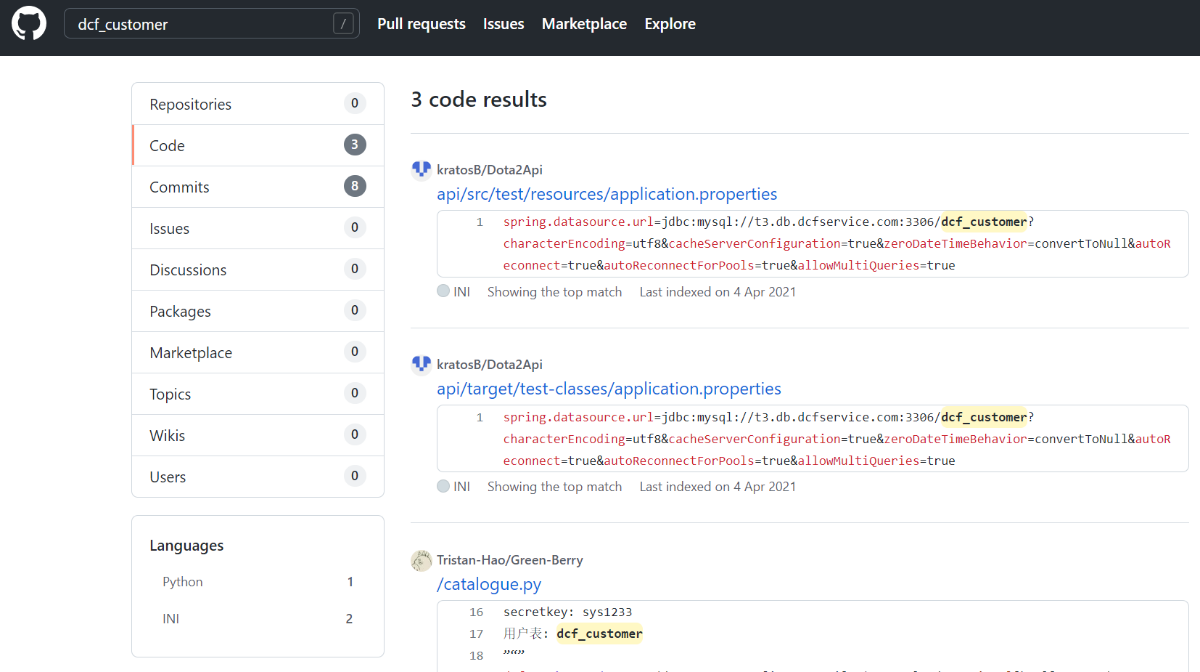
Task: Go to Explore in top navigation
Action: [x=670, y=24]
